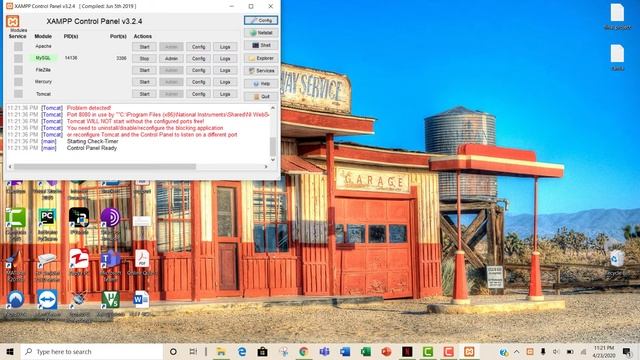640x360 pixels.
Task: Open the purple Tor Browser shortcut
Action: point(110,217)
